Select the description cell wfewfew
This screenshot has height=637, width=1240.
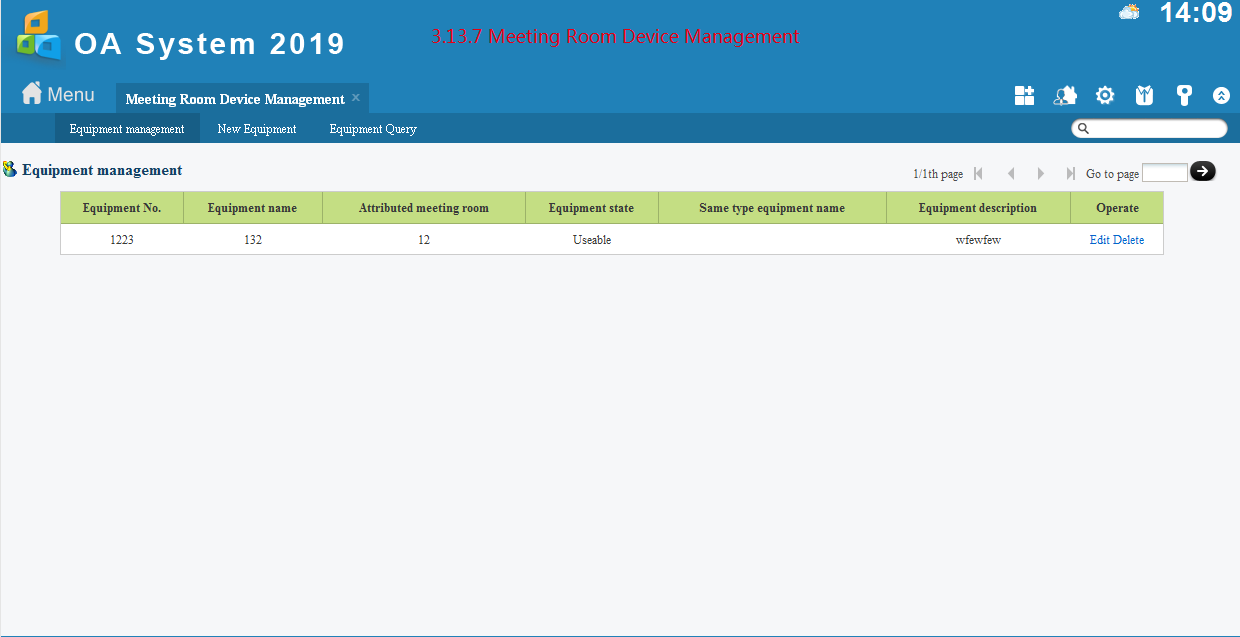(x=978, y=240)
